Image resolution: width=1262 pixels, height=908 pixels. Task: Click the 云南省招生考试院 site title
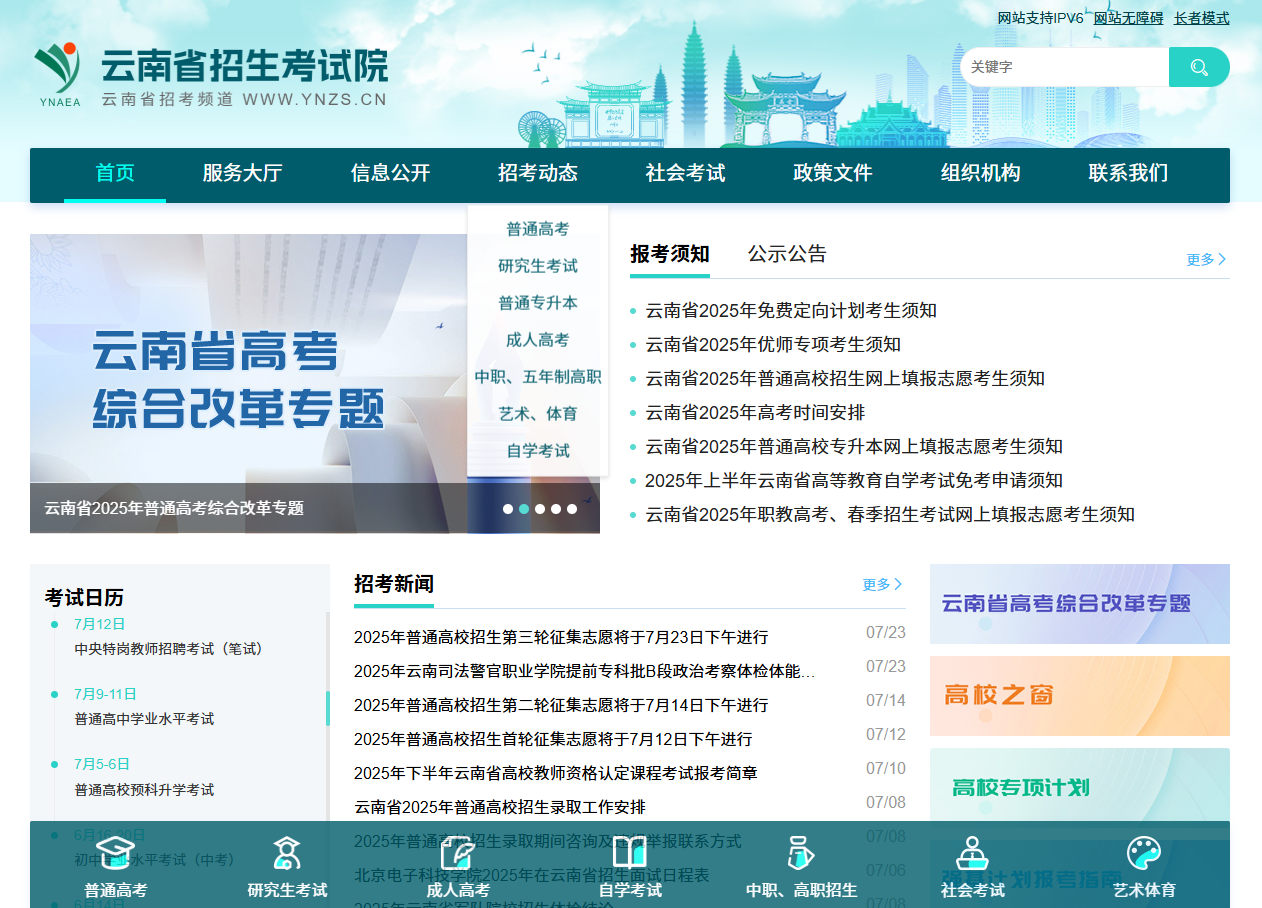(x=244, y=65)
